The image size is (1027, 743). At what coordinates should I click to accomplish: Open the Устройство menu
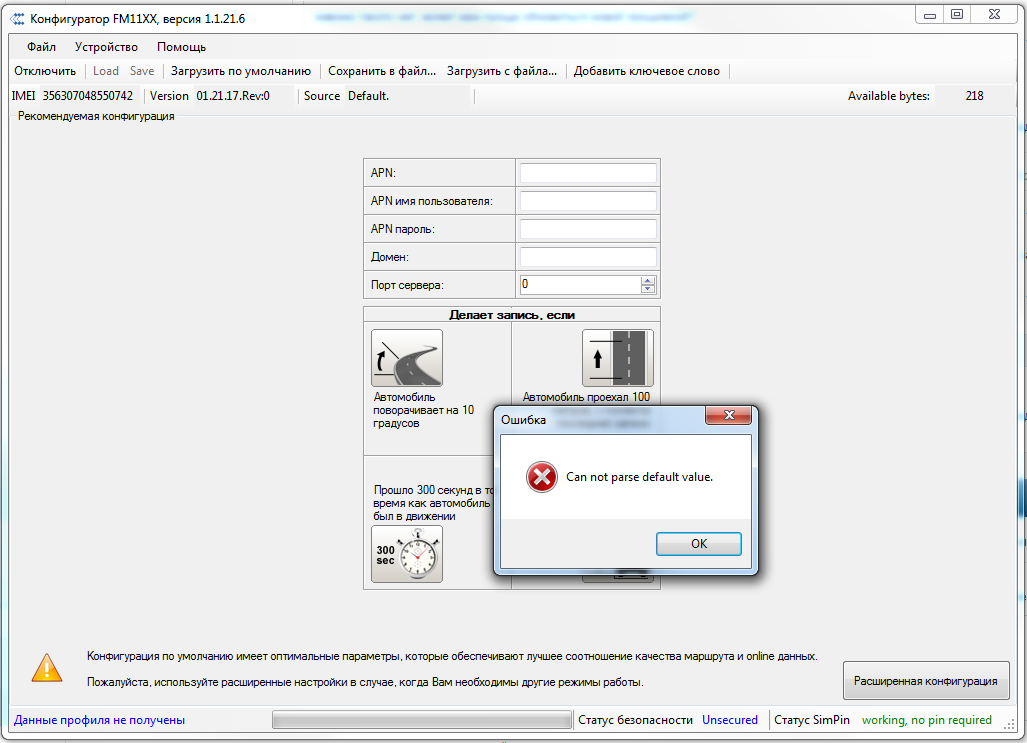[x=106, y=47]
